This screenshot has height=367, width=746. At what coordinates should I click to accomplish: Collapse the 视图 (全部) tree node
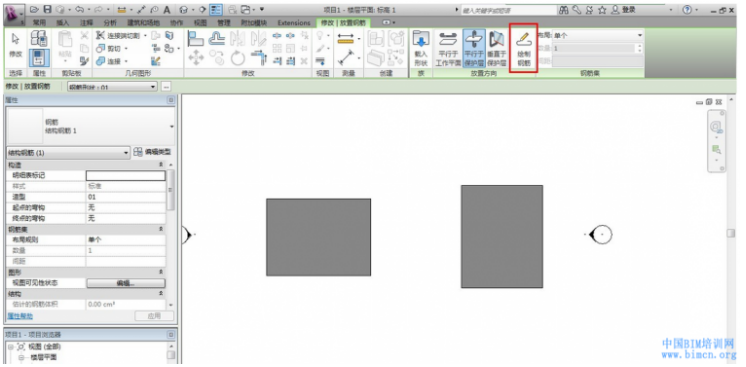pyautogui.click(x=10, y=347)
